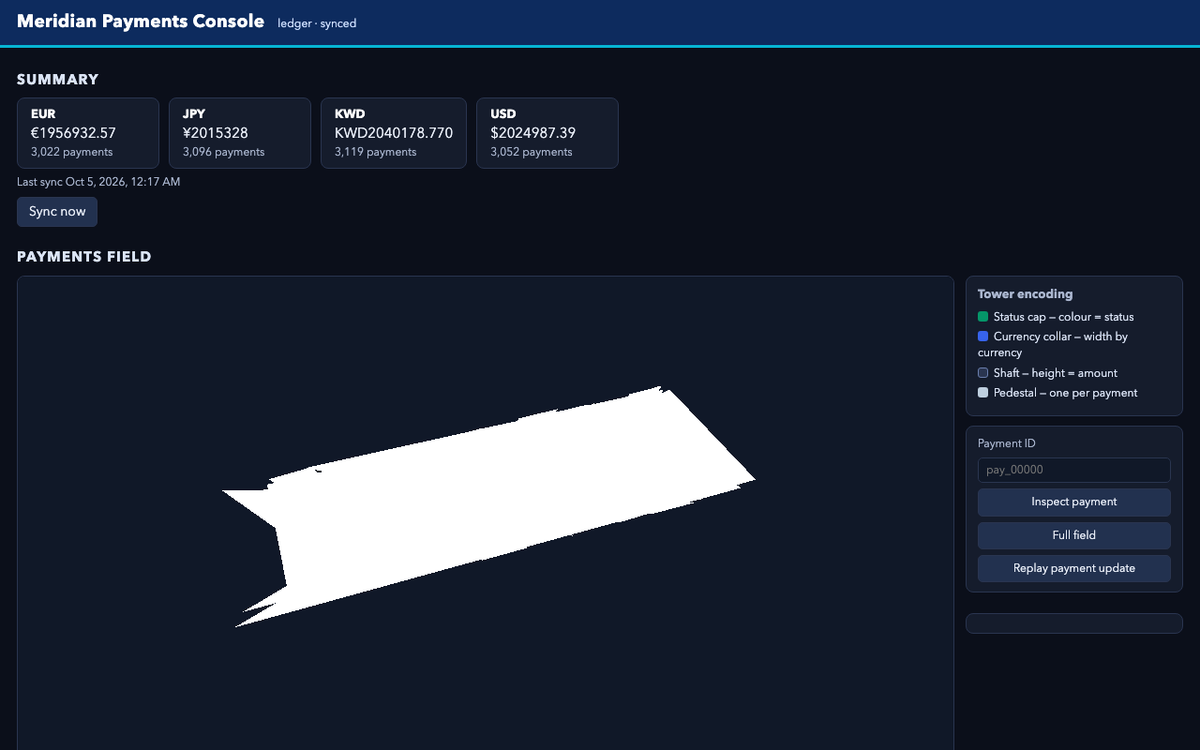The height and width of the screenshot is (750, 1200).
Task: Click the Inspect payment button
Action: (1074, 502)
